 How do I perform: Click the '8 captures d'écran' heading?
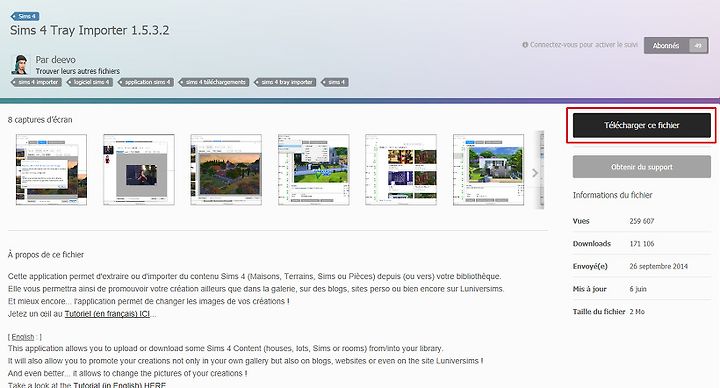(x=40, y=120)
